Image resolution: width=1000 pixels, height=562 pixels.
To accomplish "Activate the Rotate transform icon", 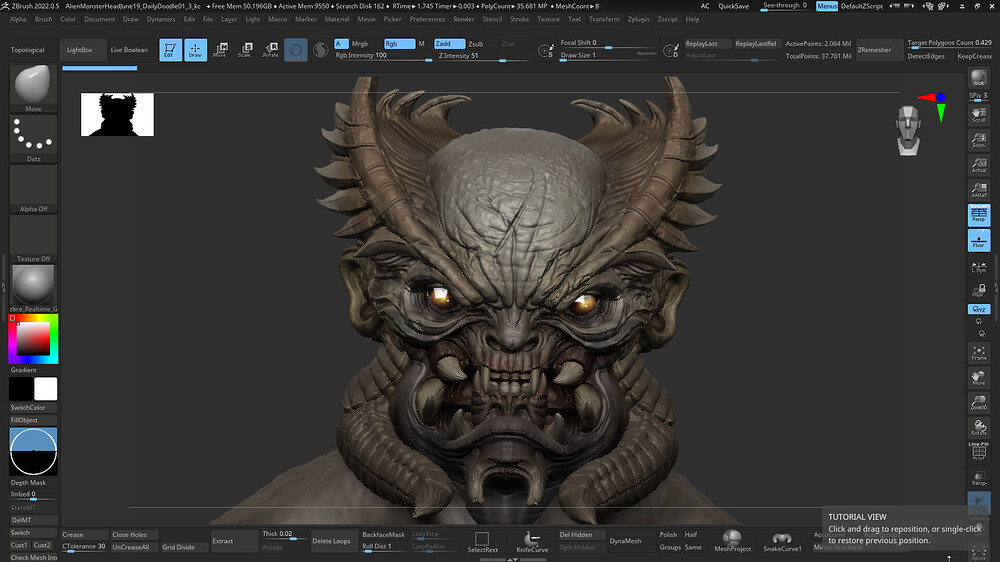I will [x=270, y=50].
